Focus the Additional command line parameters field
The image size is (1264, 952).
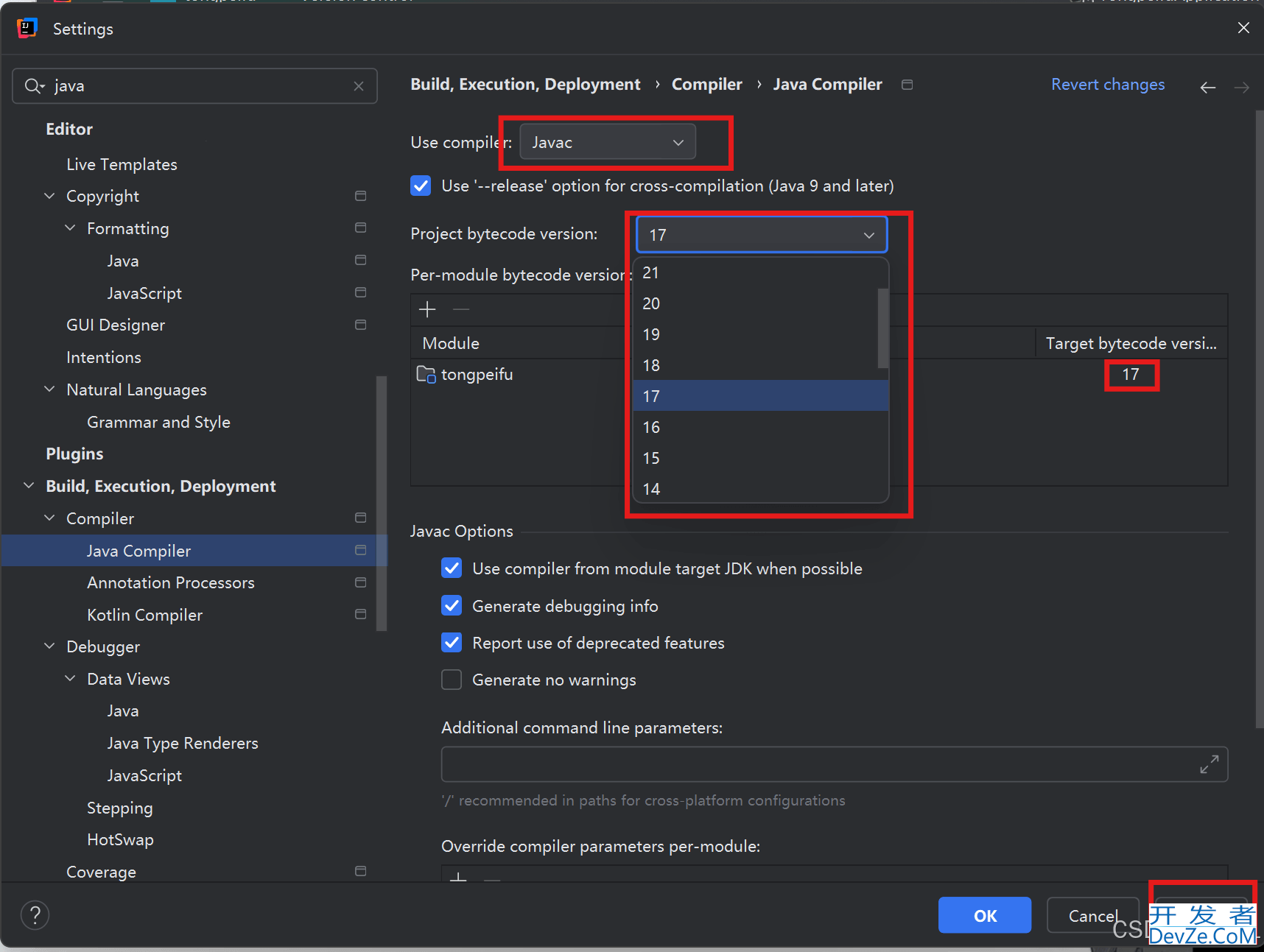835,764
